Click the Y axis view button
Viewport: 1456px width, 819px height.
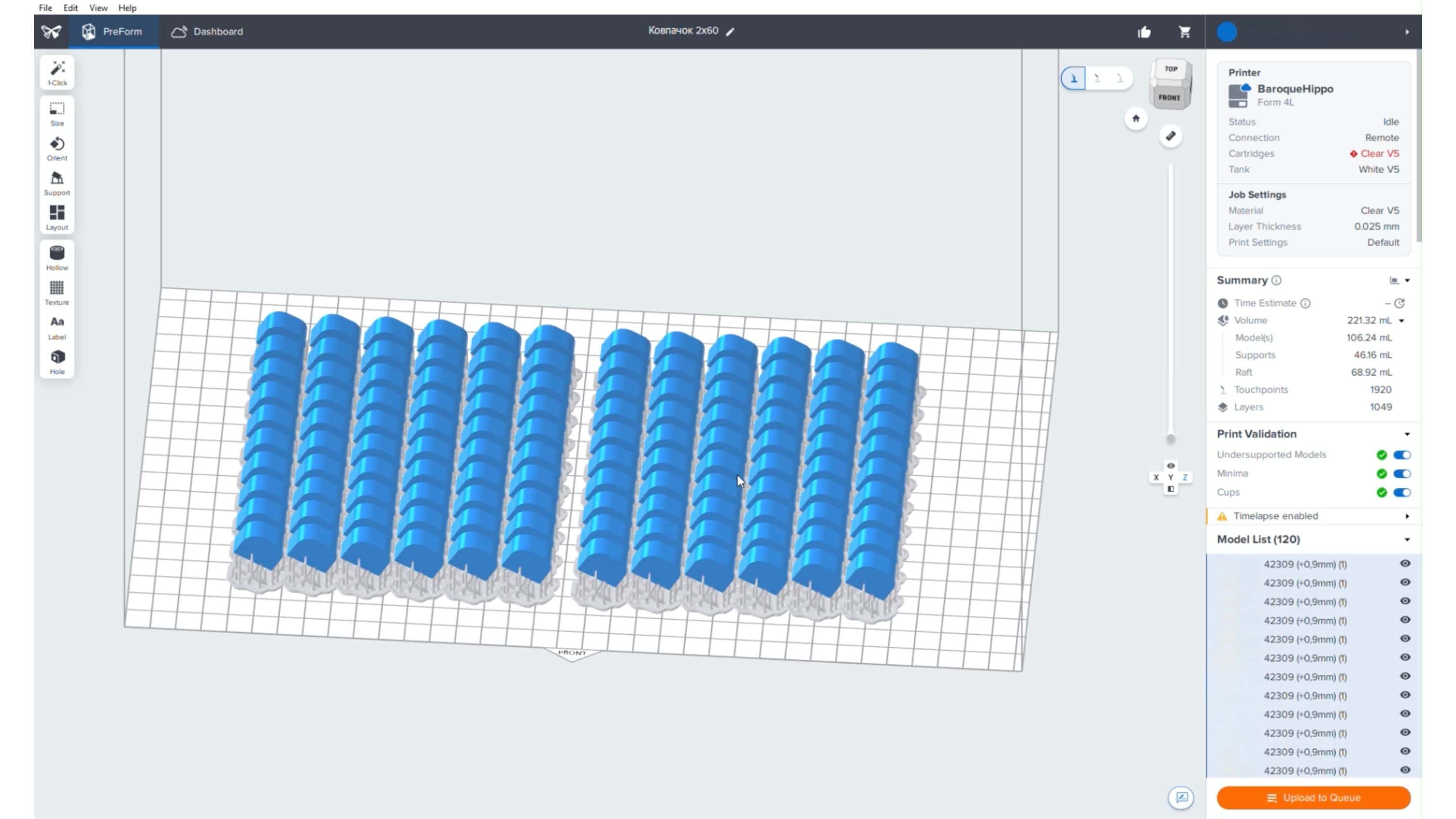coord(1170,478)
